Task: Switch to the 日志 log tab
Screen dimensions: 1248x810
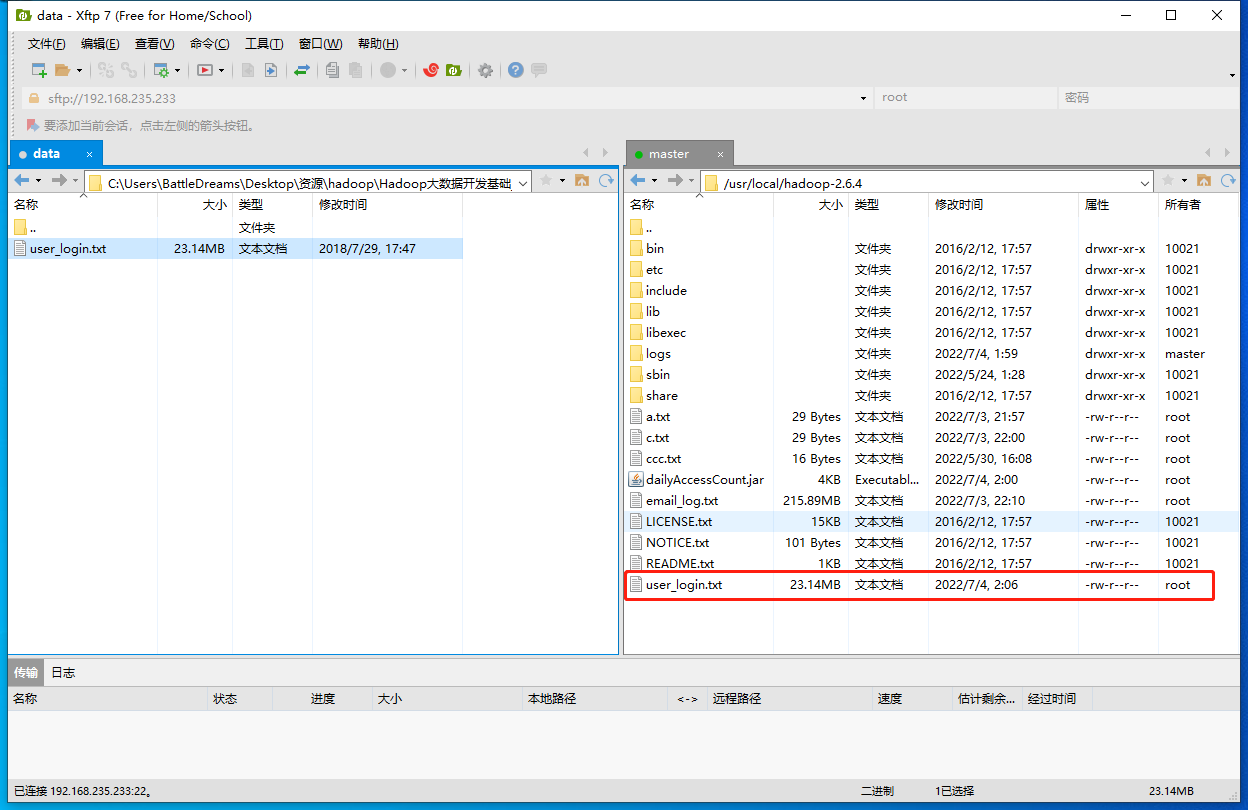Action: click(63, 673)
